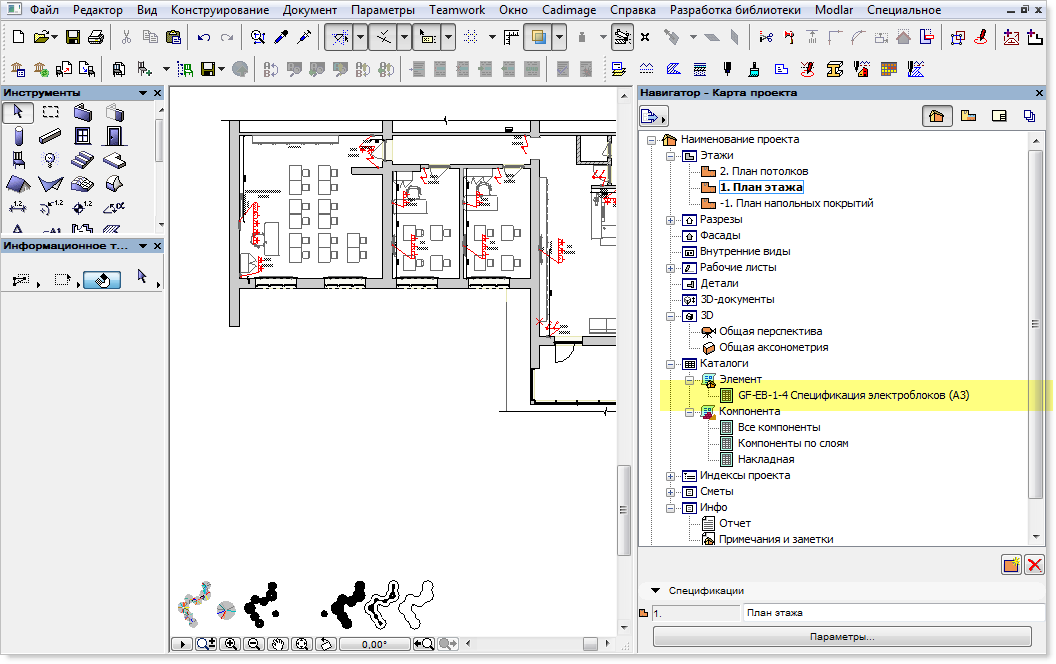The width and height of the screenshot is (1056, 664).
Task: Zoom out with minus magnifier at bottom
Action: tap(254, 644)
